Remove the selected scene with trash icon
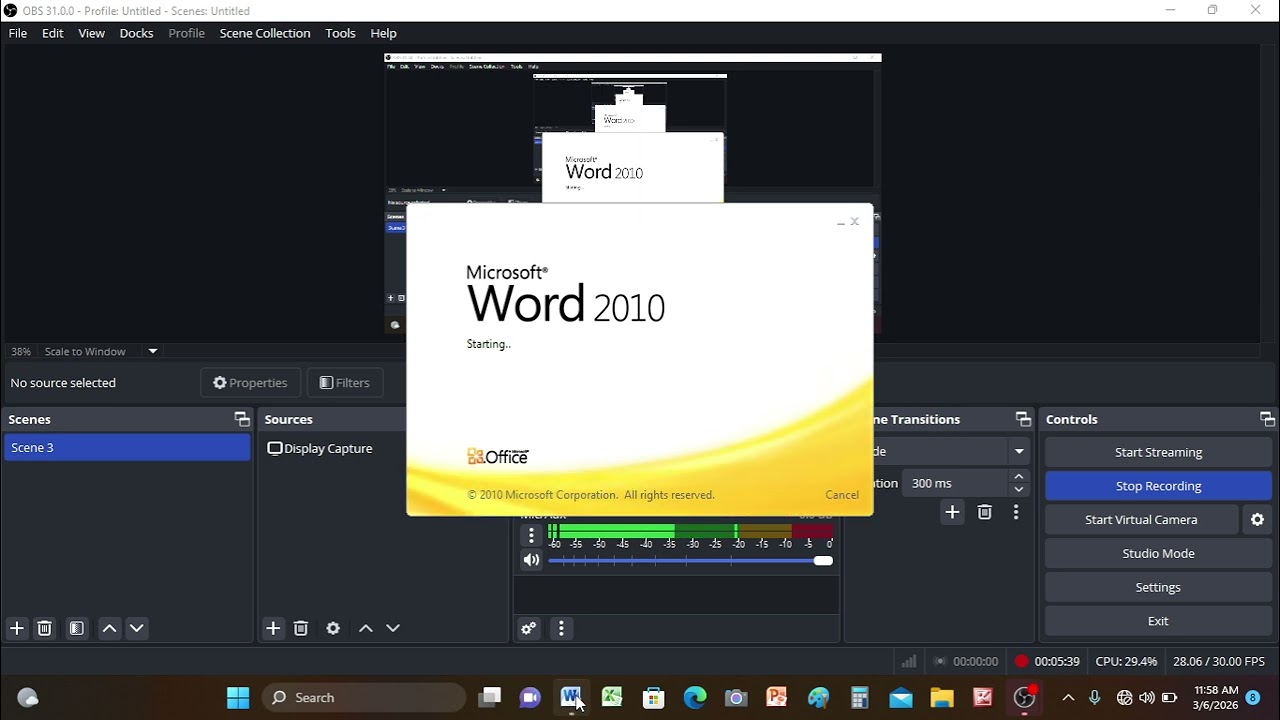Image resolution: width=1280 pixels, height=720 pixels. pyautogui.click(x=44, y=628)
